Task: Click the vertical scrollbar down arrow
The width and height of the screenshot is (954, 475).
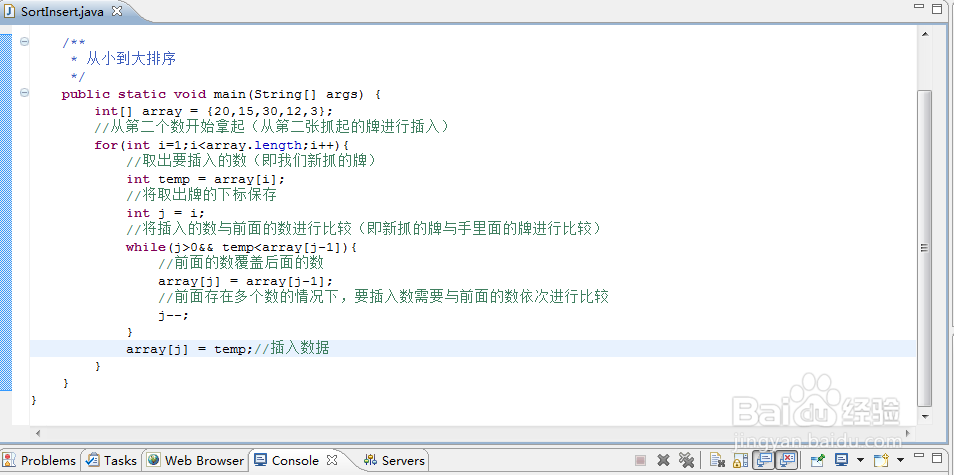Action: pos(924,417)
